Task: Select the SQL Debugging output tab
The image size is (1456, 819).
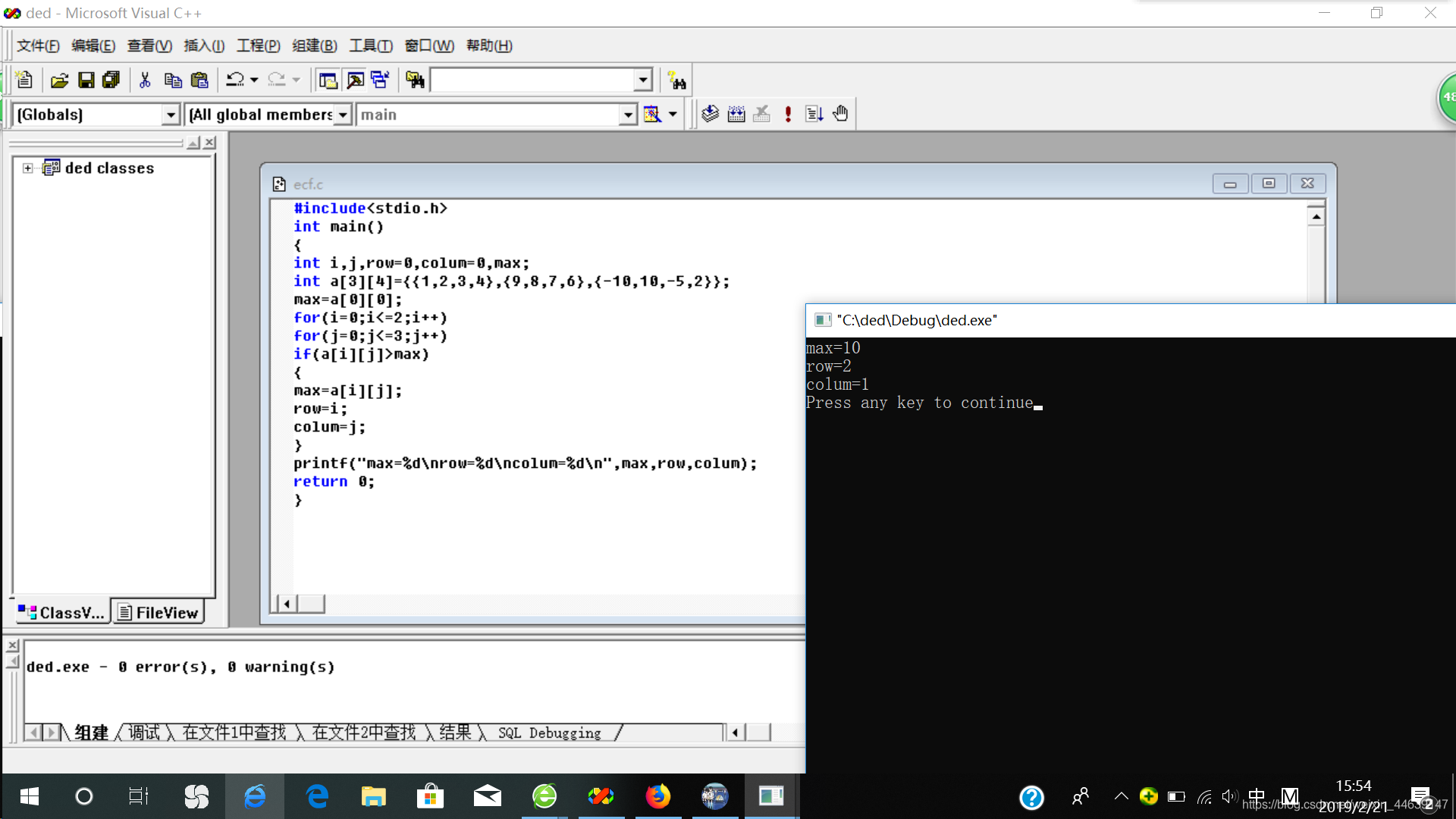Action: click(549, 733)
